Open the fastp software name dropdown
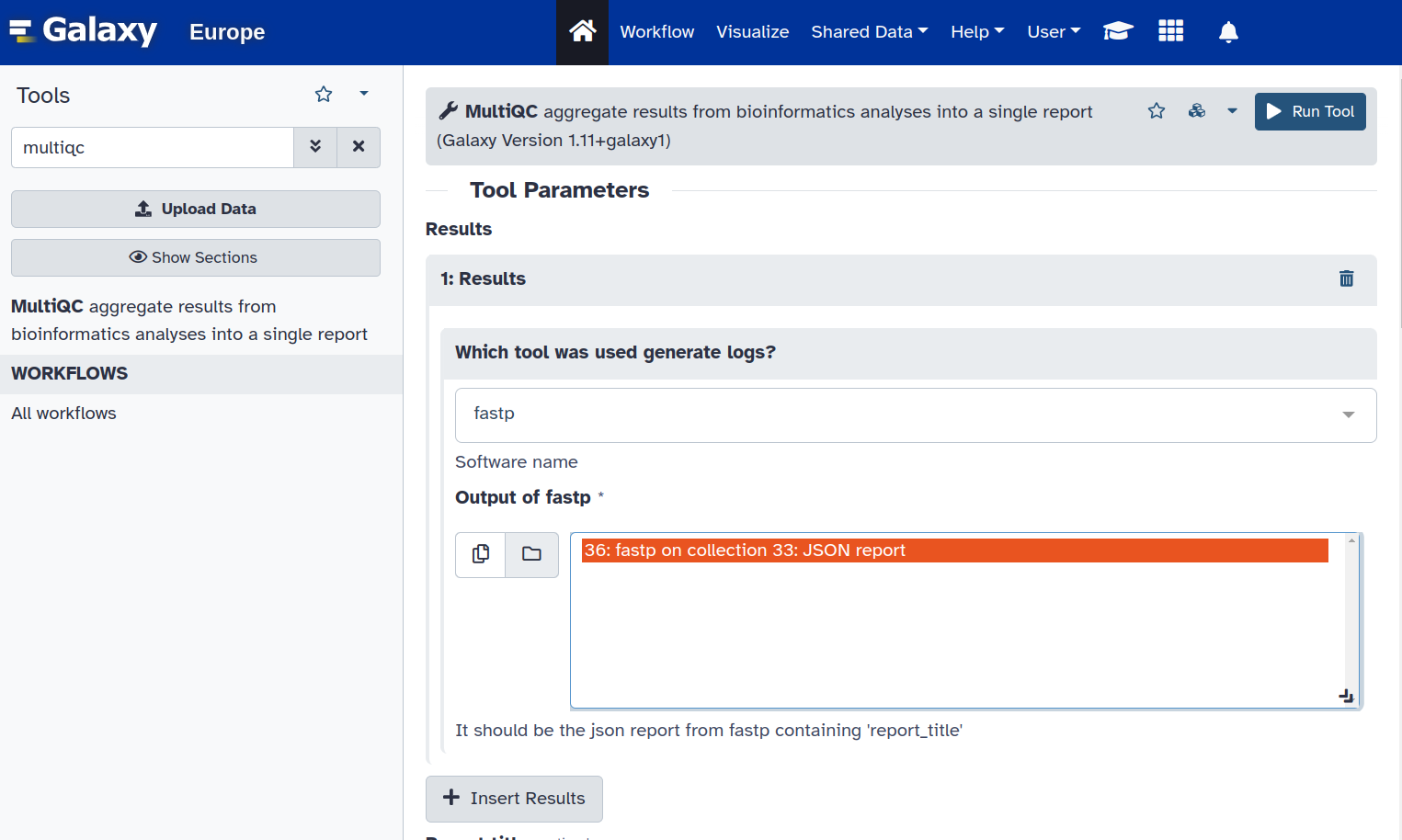 pos(916,414)
